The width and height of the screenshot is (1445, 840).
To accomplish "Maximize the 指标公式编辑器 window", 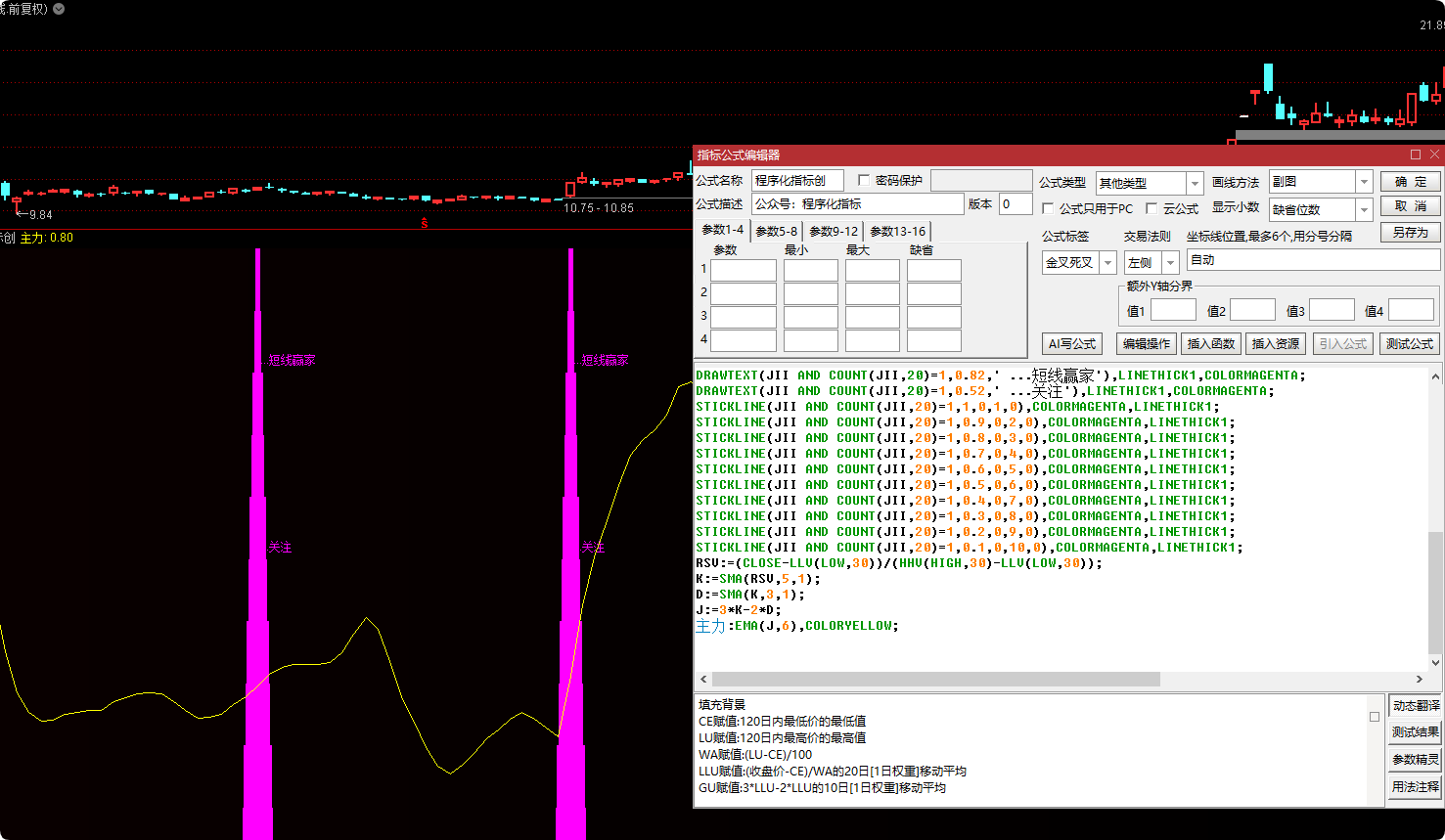I will [1415, 155].
